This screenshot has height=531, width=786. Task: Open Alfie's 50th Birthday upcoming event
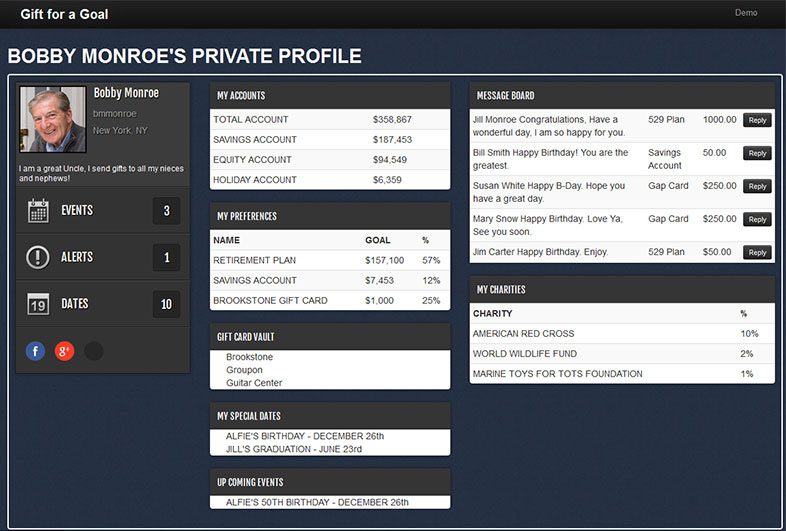(x=317, y=502)
